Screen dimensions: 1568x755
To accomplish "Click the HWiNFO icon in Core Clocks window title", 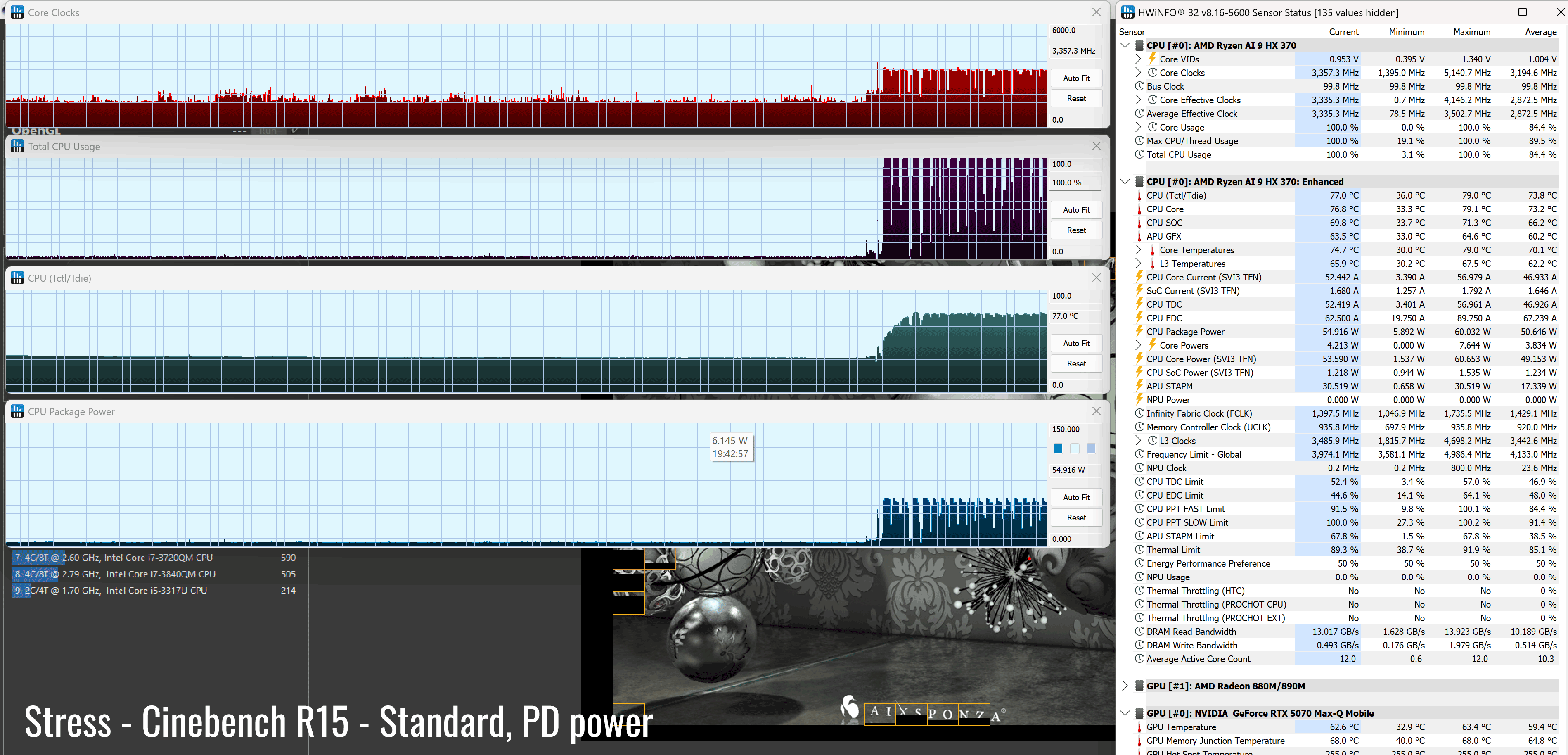I will tap(18, 12).
